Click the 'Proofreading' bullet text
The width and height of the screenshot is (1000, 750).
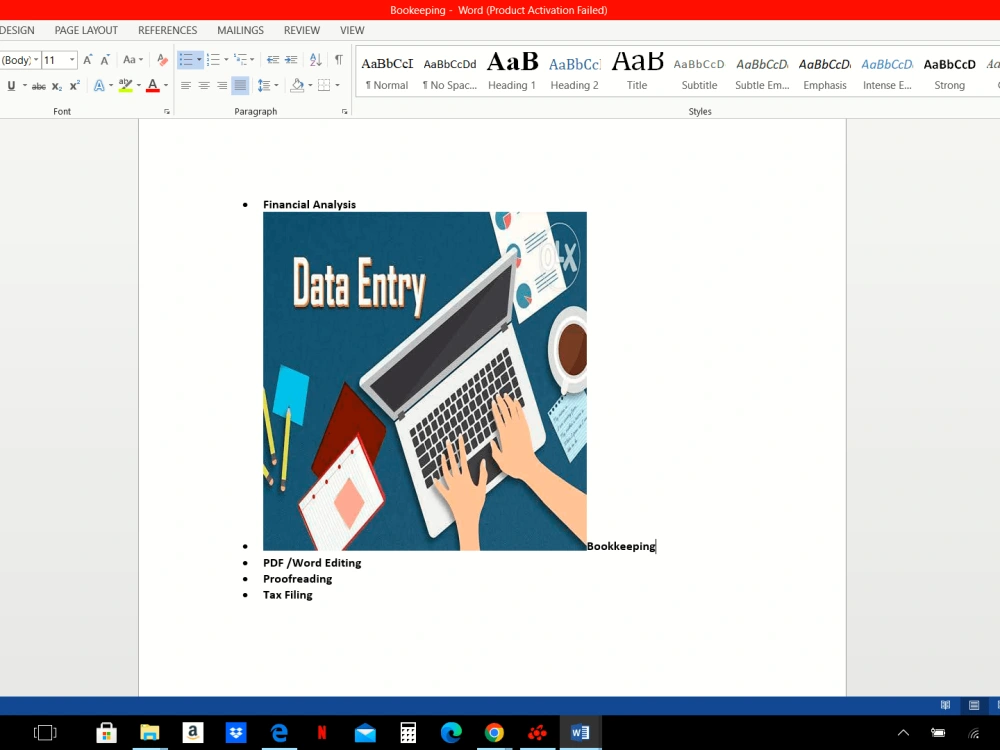point(297,578)
